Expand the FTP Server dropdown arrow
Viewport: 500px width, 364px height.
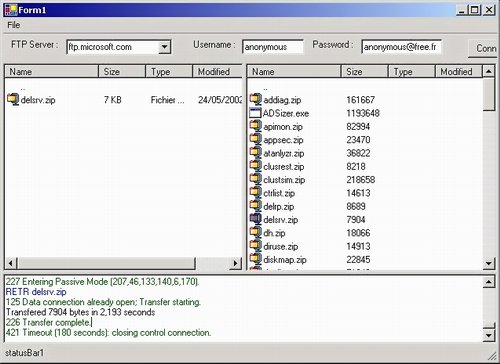[164, 47]
